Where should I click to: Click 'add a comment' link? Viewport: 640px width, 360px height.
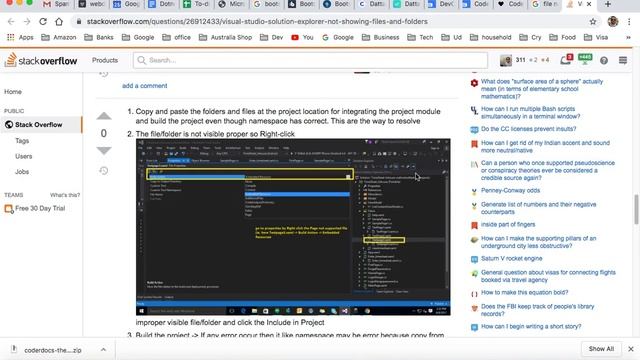pyautogui.click(x=144, y=86)
